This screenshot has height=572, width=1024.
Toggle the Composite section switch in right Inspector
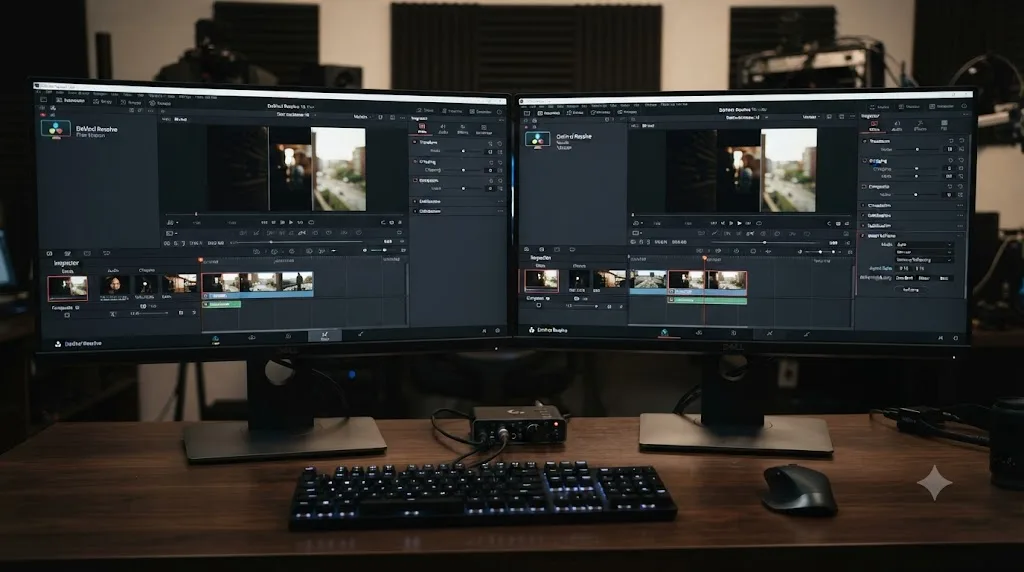point(865,187)
